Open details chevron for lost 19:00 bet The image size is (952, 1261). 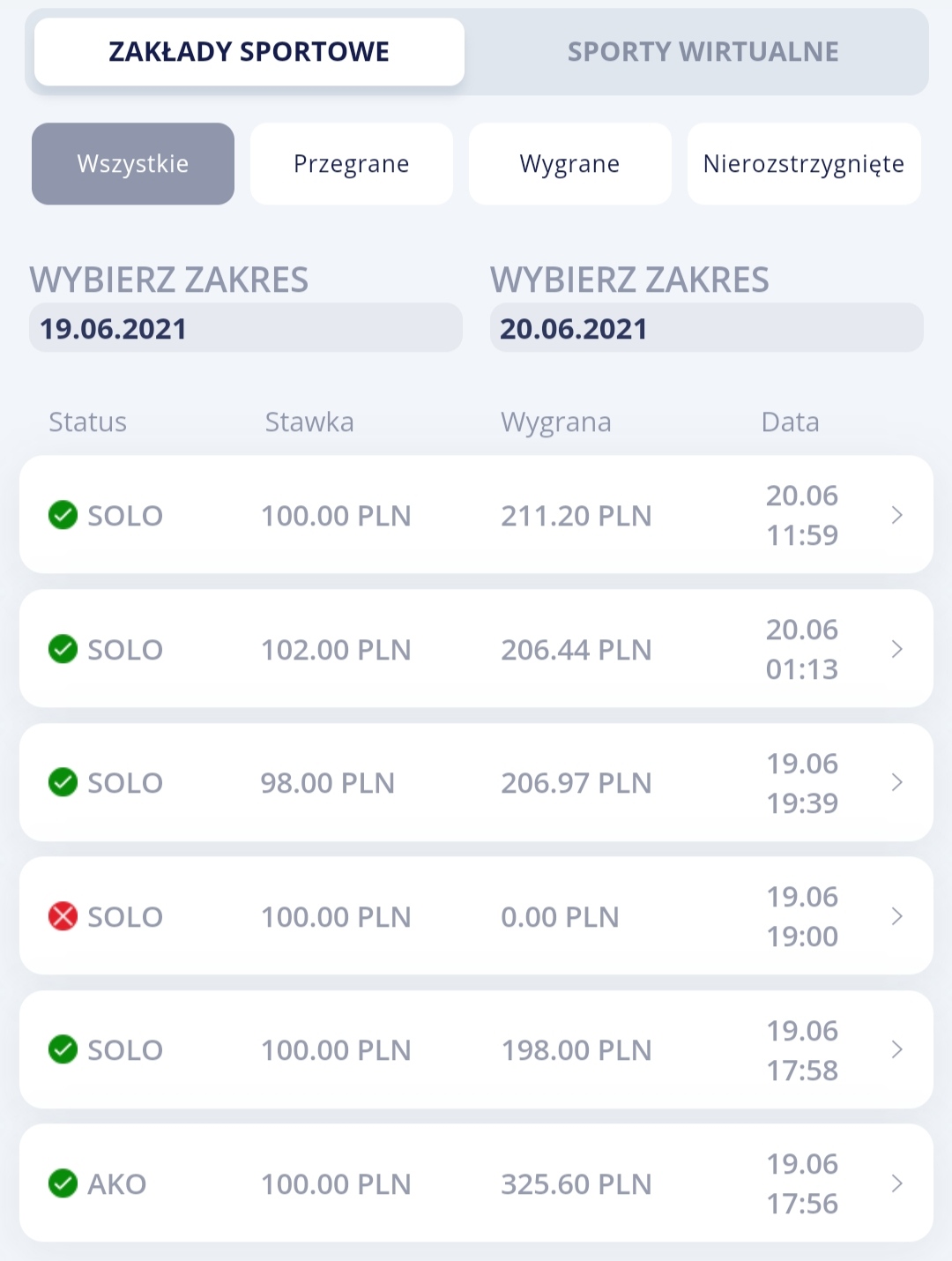(x=897, y=916)
